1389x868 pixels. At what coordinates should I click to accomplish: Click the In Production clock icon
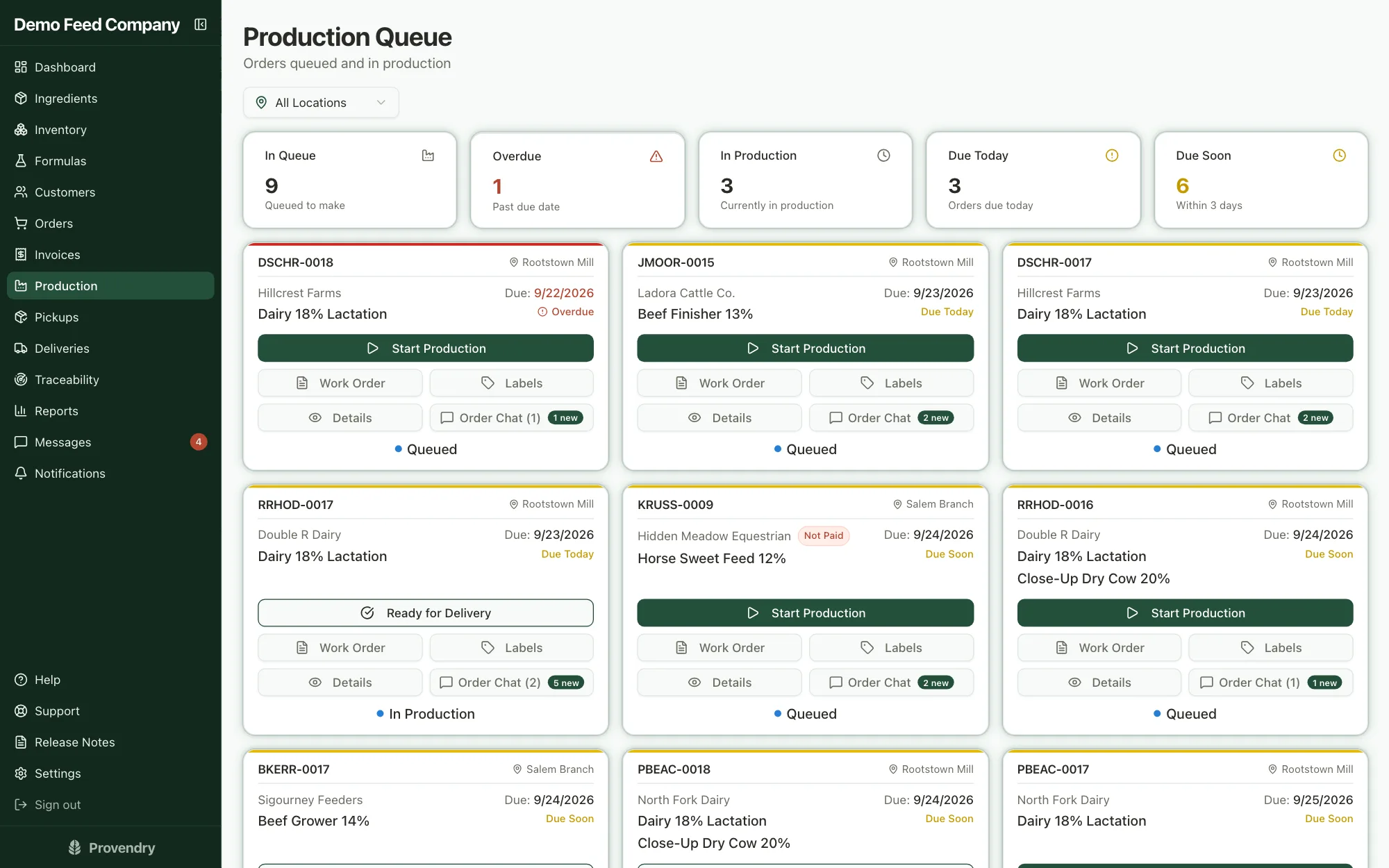[883, 156]
